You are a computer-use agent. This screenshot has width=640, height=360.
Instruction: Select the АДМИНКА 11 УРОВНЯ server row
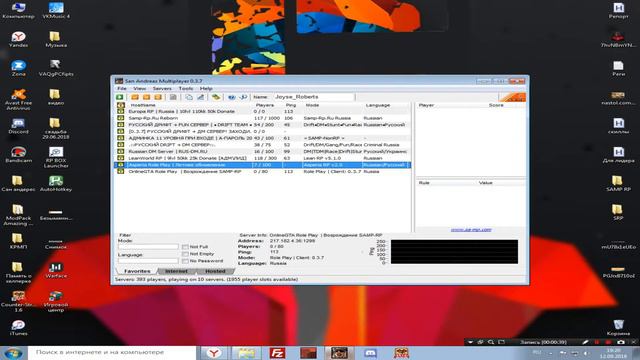tap(262, 138)
